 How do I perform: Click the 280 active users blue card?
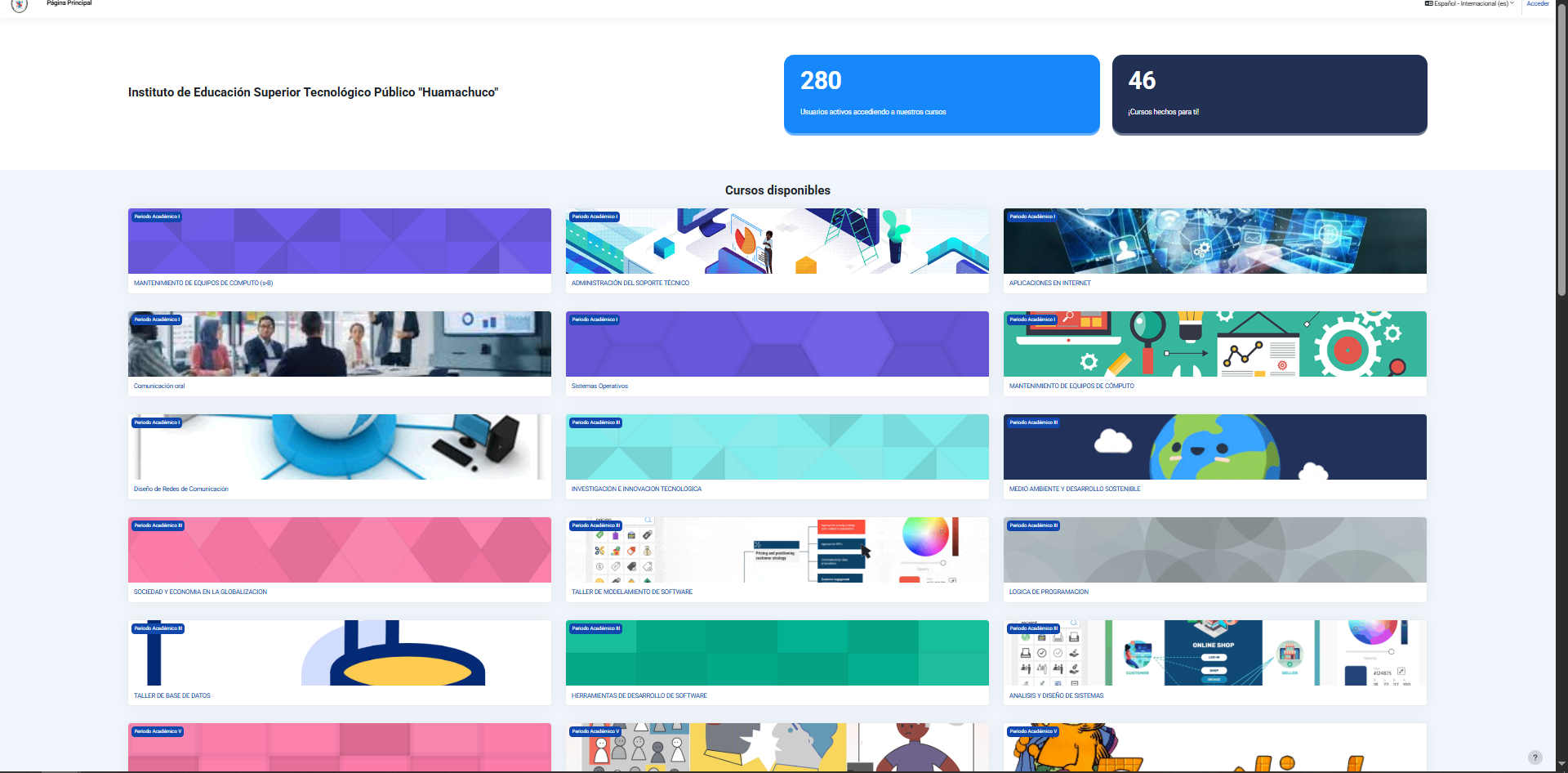click(x=941, y=94)
